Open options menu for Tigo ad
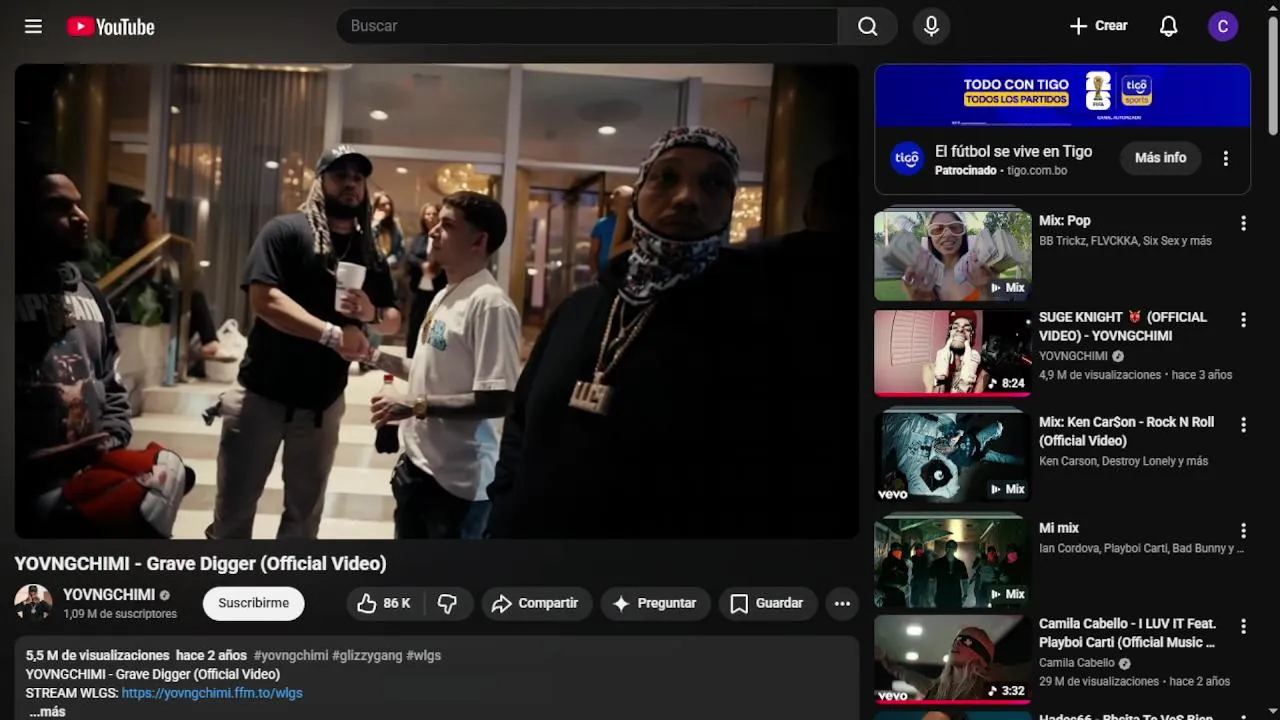This screenshot has height=720, width=1280. click(x=1225, y=158)
